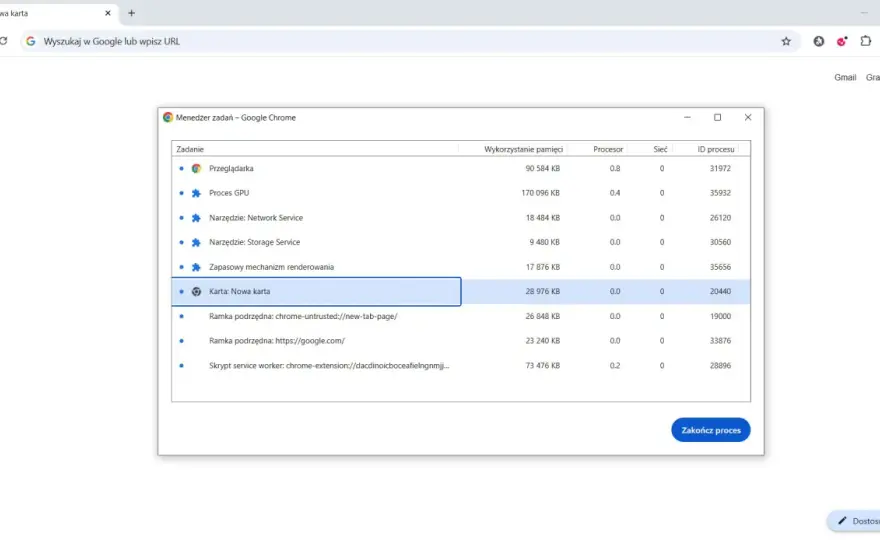Click the CPU value 0.8
This screenshot has width=880, height=540.
click(x=615, y=168)
